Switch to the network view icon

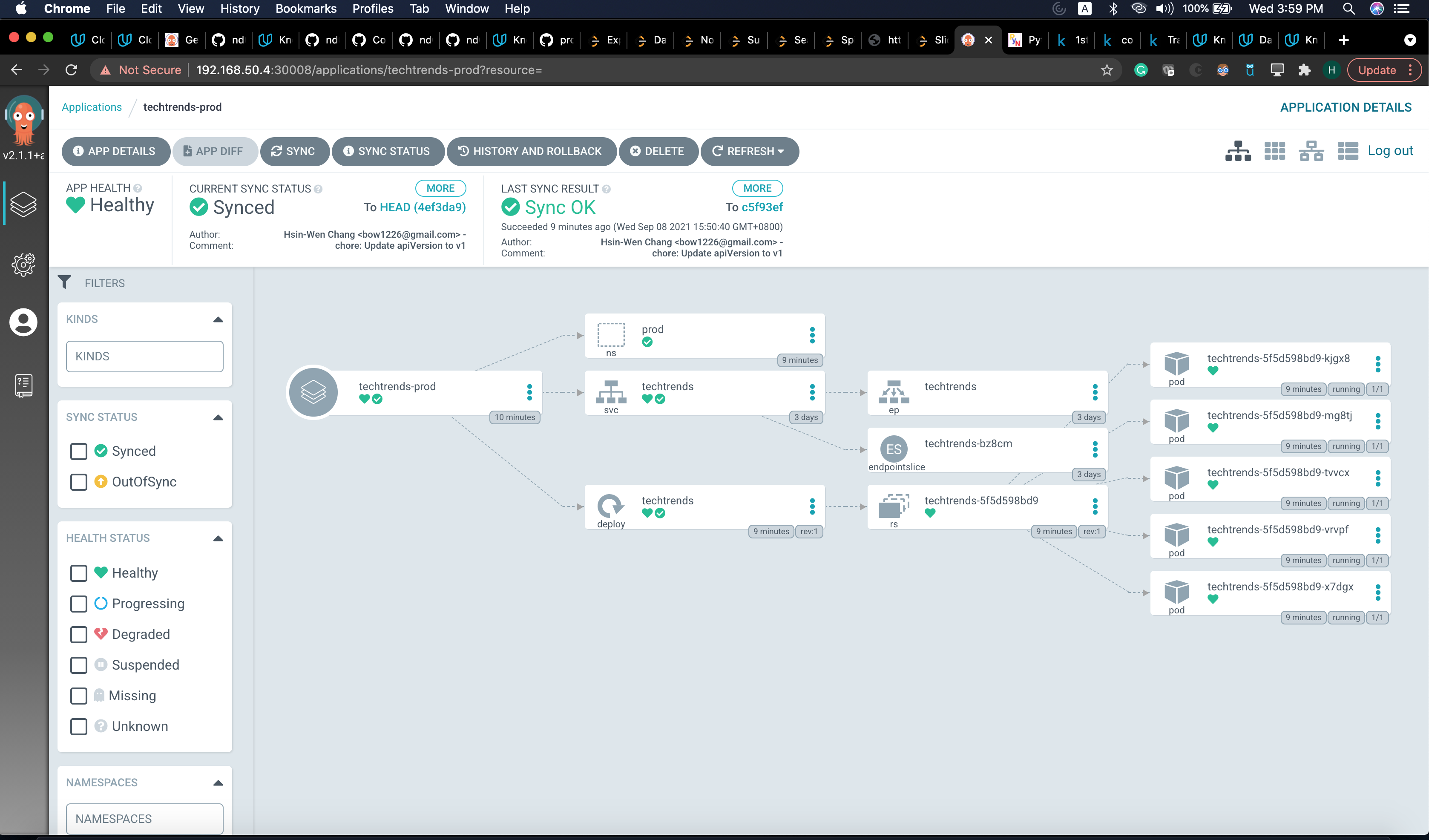[1311, 151]
